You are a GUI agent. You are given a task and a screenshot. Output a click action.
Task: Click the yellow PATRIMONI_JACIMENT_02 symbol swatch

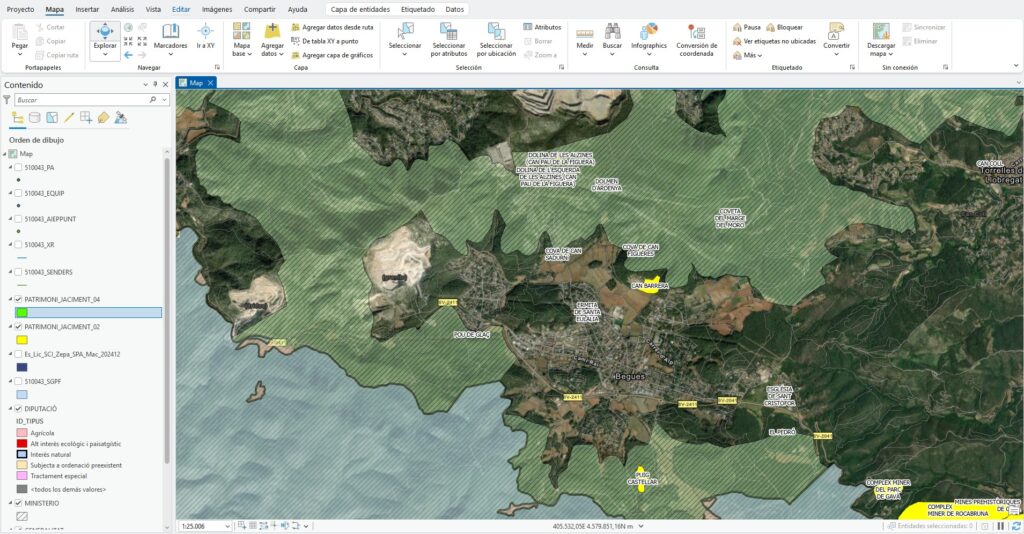click(x=21, y=340)
